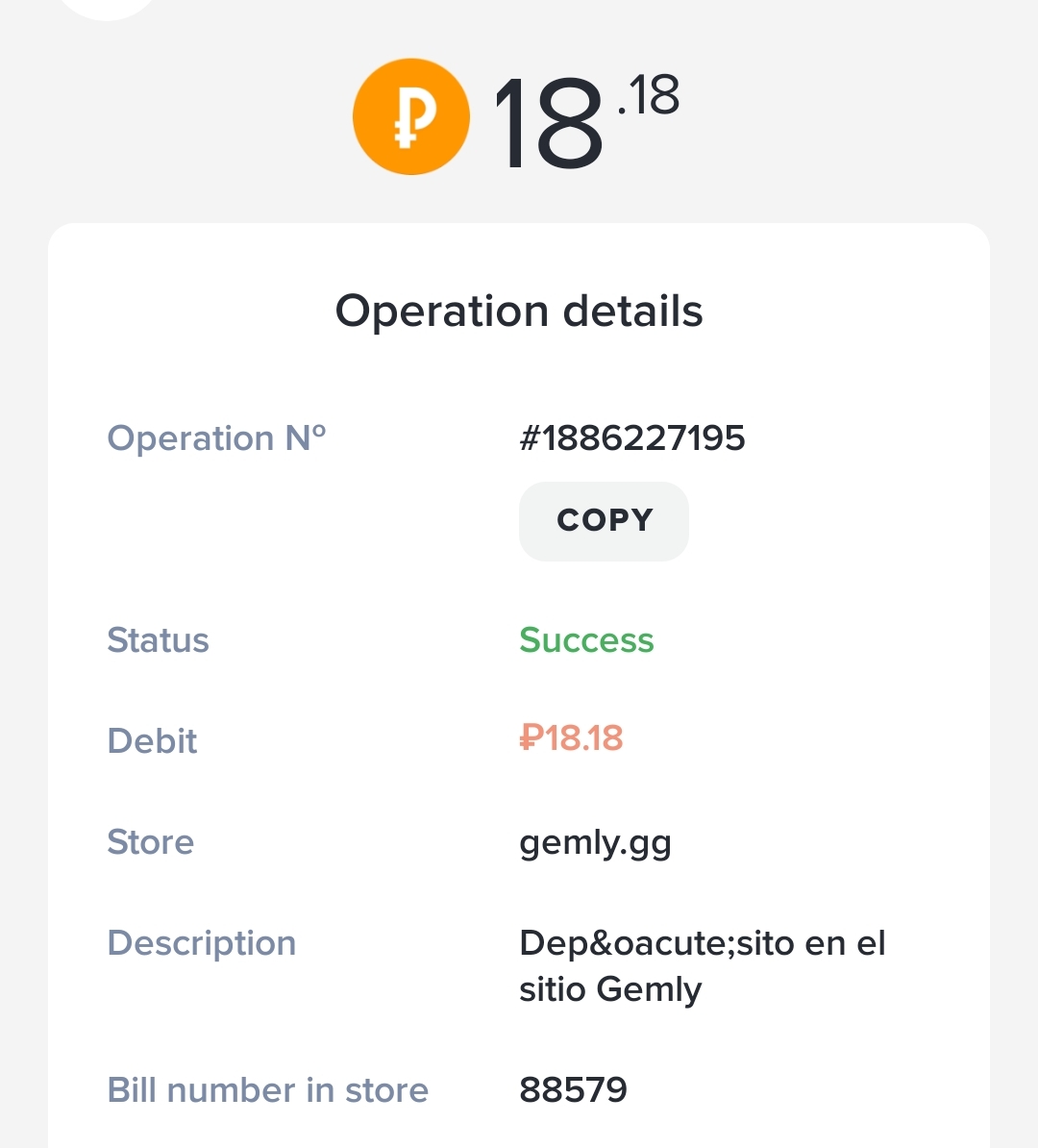Click the Status label
The image size is (1038, 1148).
158,640
